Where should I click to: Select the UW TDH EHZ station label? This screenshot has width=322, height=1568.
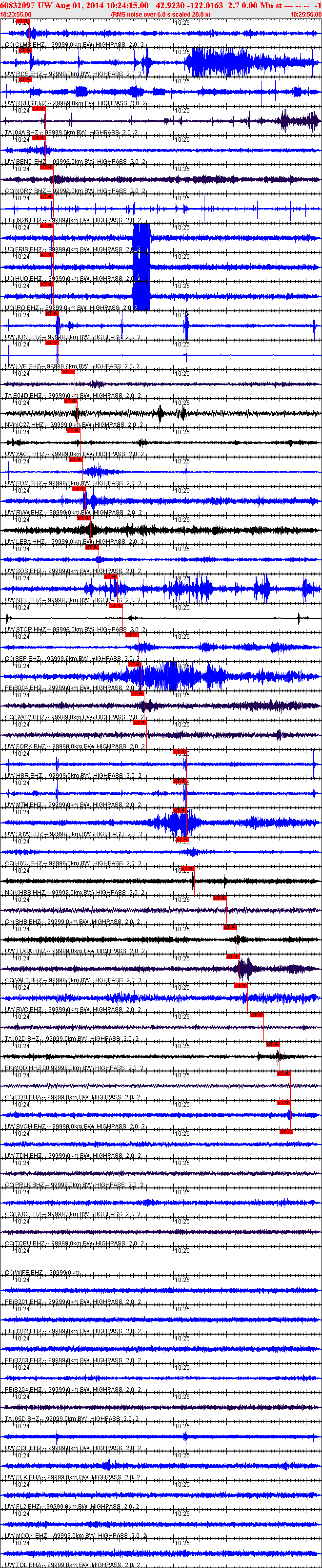pyautogui.click(x=73, y=1155)
